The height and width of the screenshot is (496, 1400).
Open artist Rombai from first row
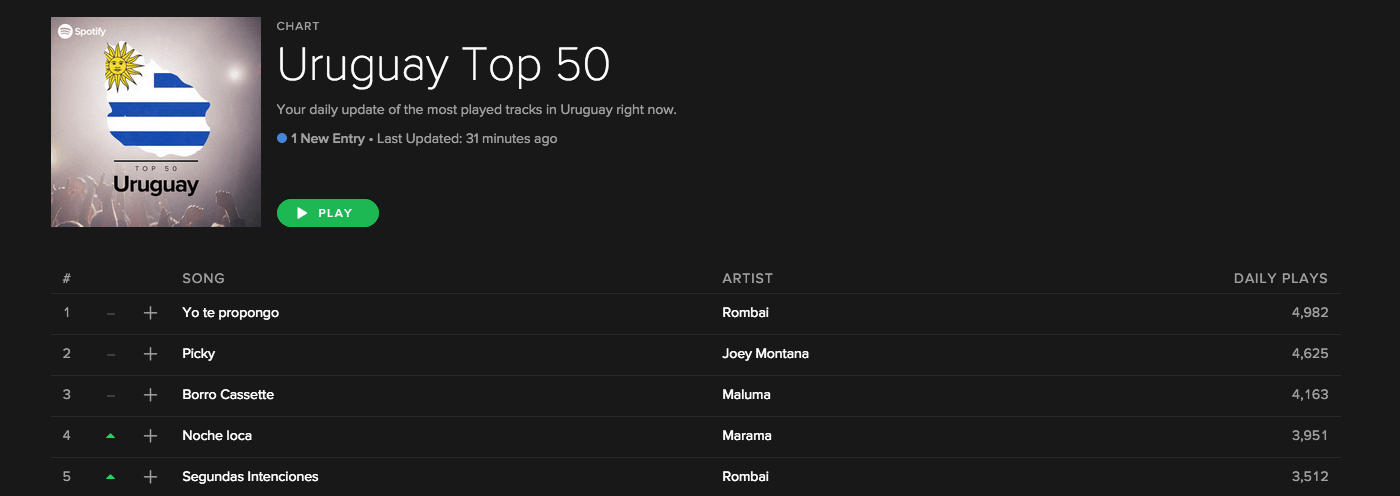(745, 313)
